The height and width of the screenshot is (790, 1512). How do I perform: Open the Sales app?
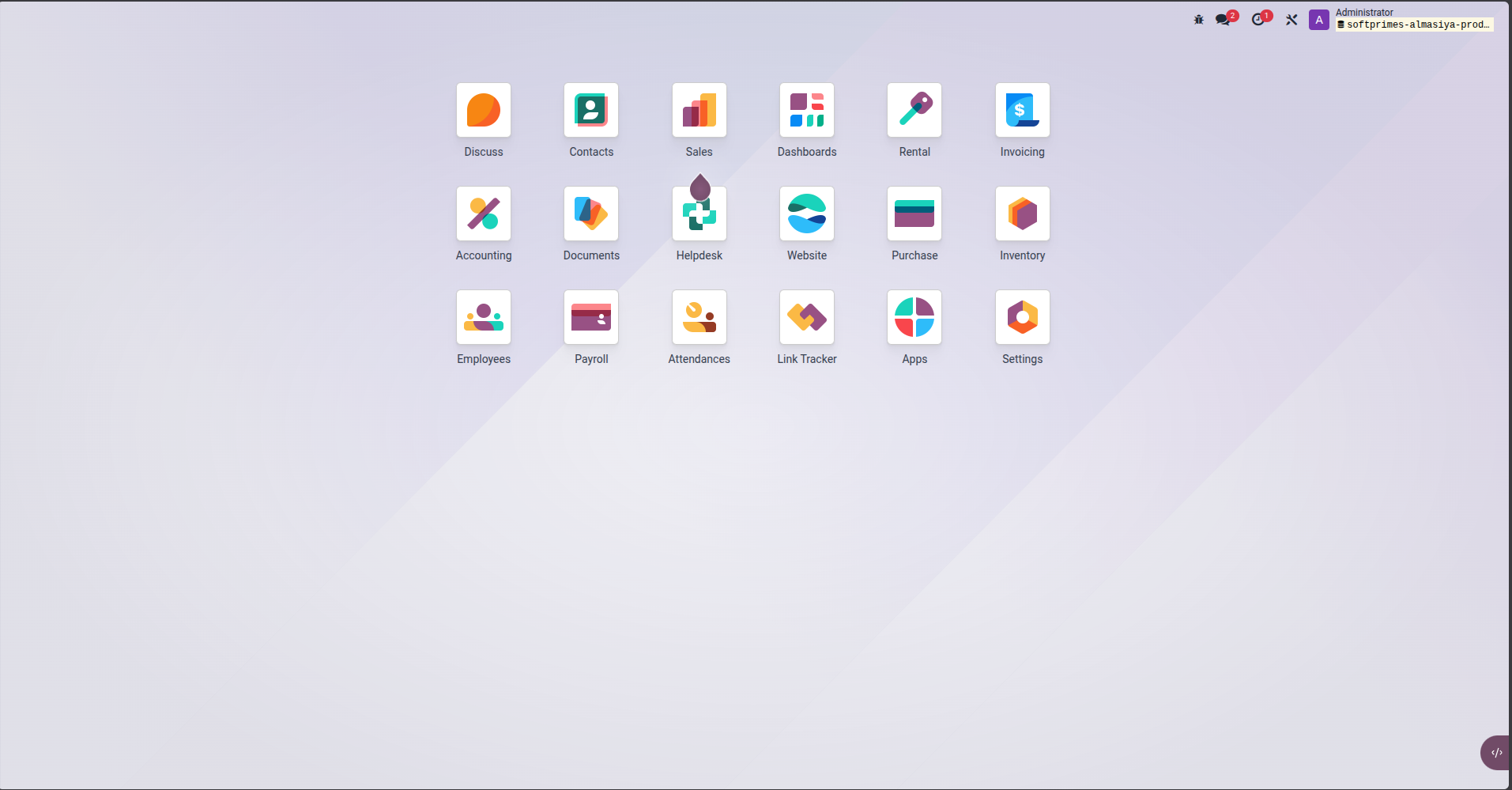point(699,110)
